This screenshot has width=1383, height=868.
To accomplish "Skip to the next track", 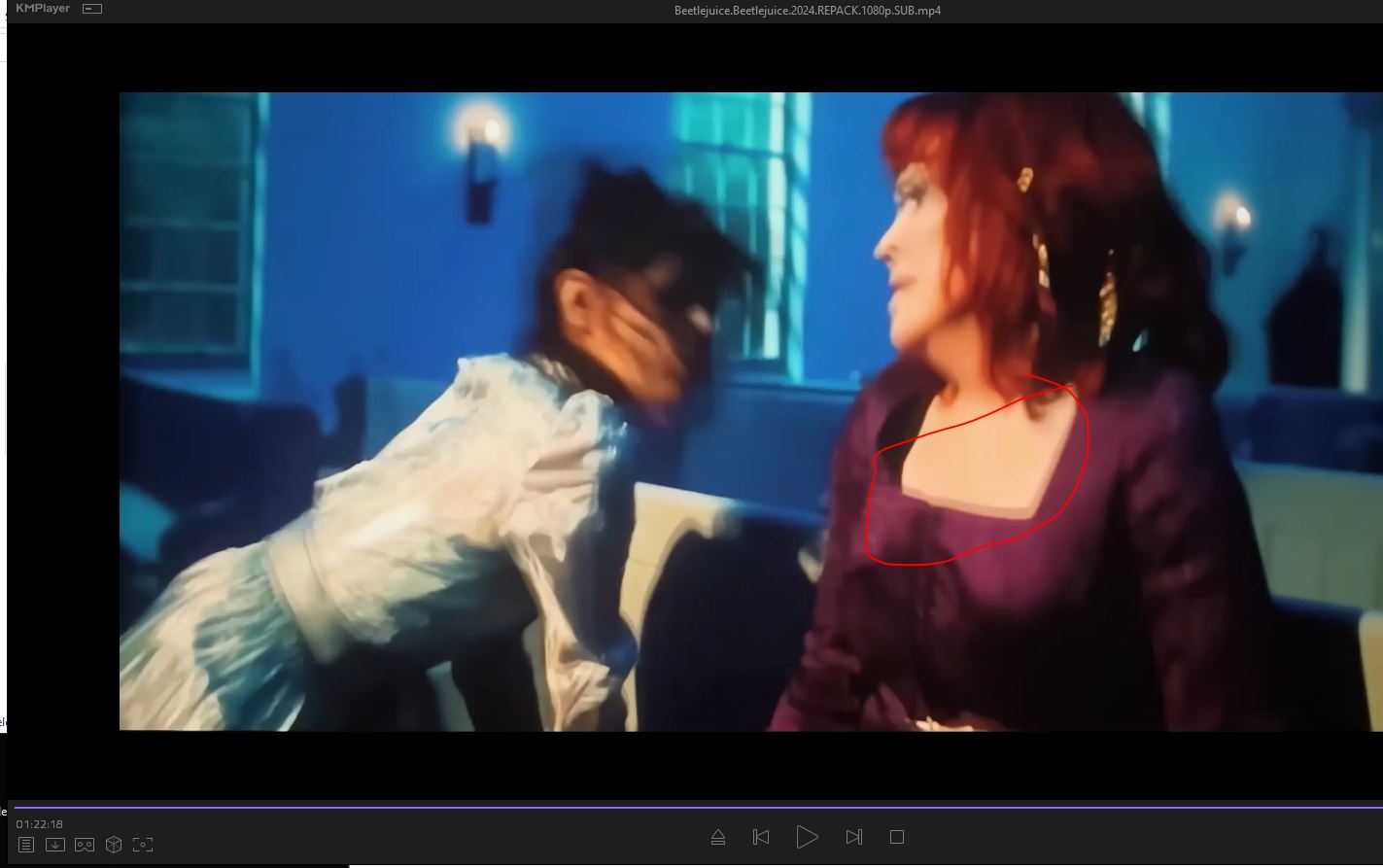I will pyautogui.click(x=853, y=837).
